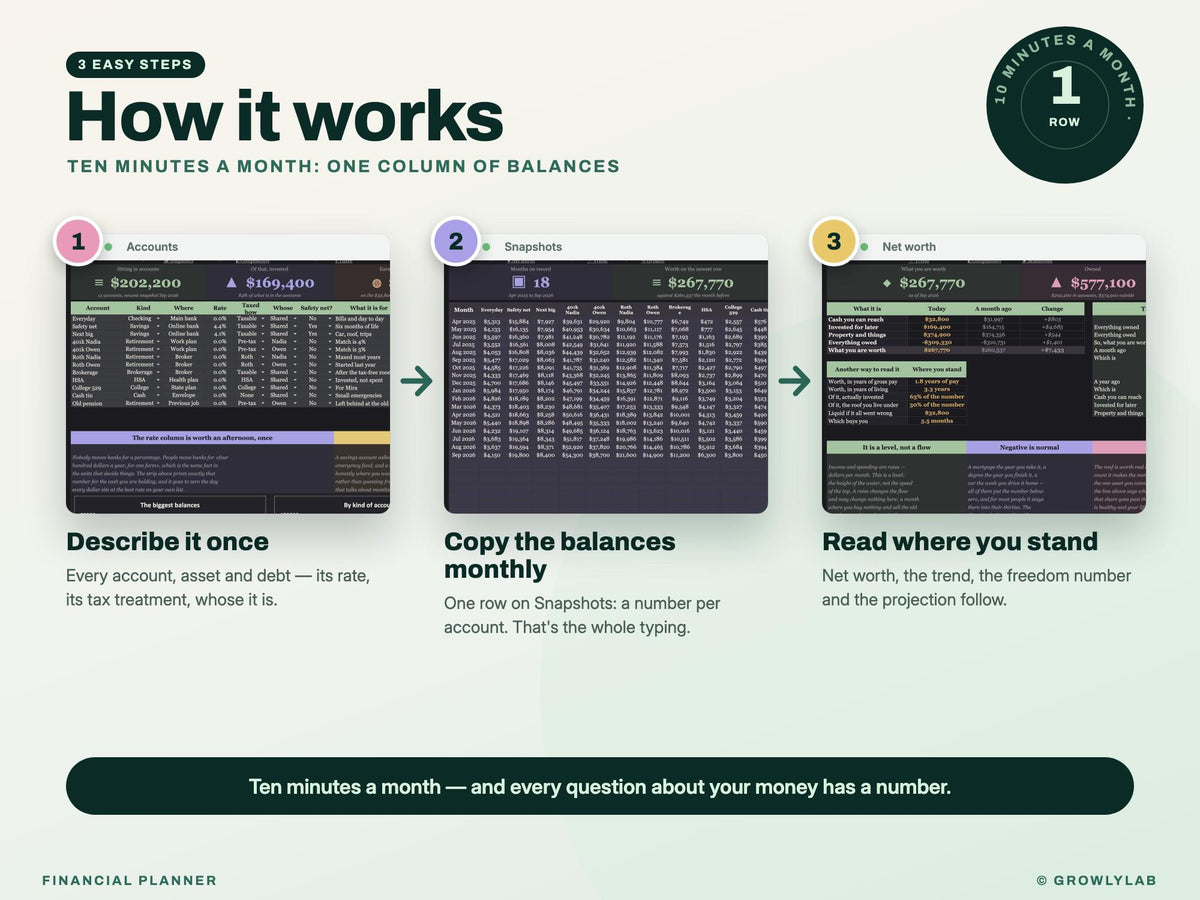Click the 4.4% rate in the Safety net row
The width and height of the screenshot is (1200, 900).
[220, 326]
